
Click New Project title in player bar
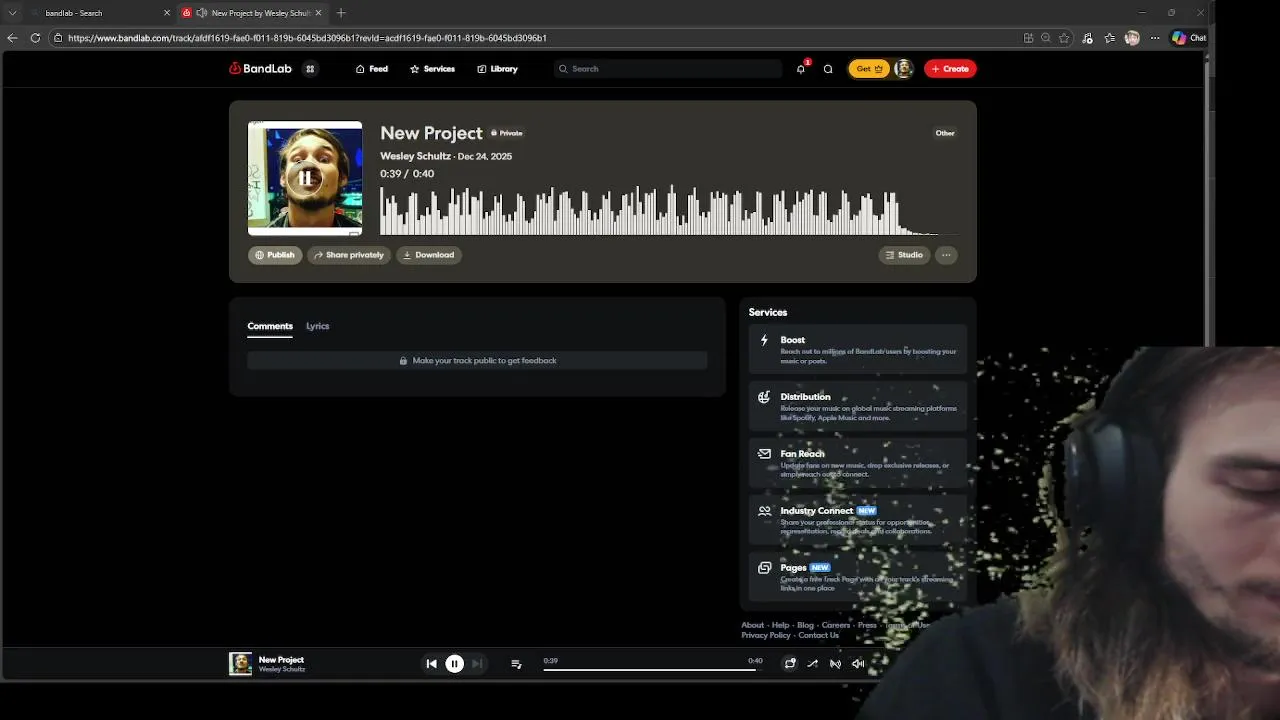point(281,660)
